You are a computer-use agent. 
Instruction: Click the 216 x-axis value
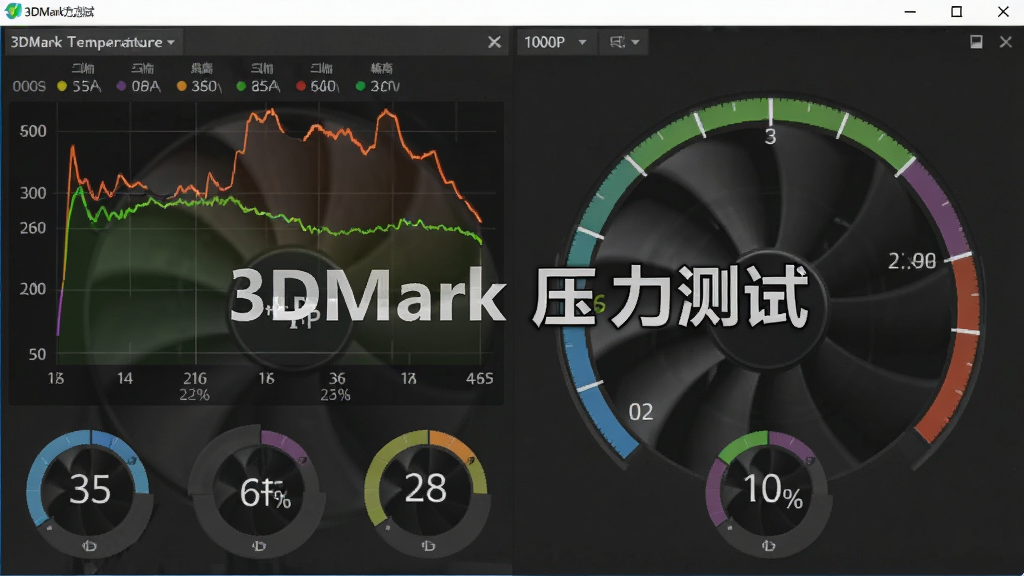pyautogui.click(x=195, y=378)
